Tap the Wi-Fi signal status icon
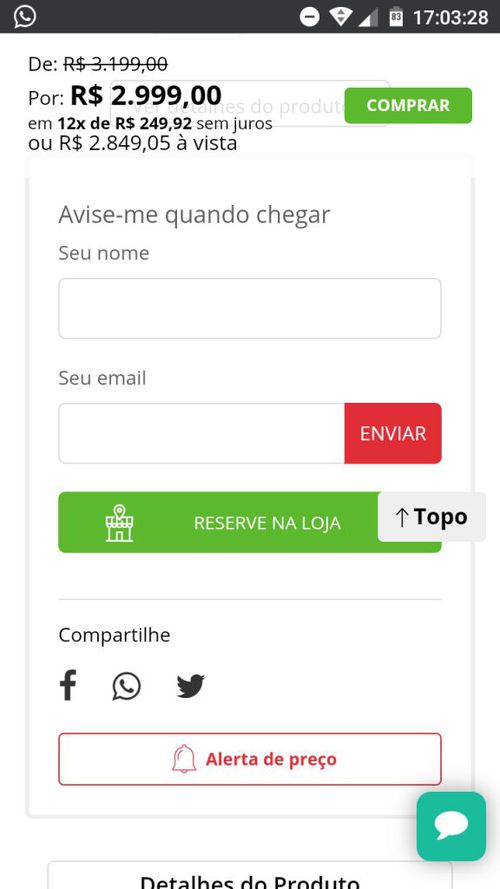This screenshot has height=889, width=500. [340, 17]
